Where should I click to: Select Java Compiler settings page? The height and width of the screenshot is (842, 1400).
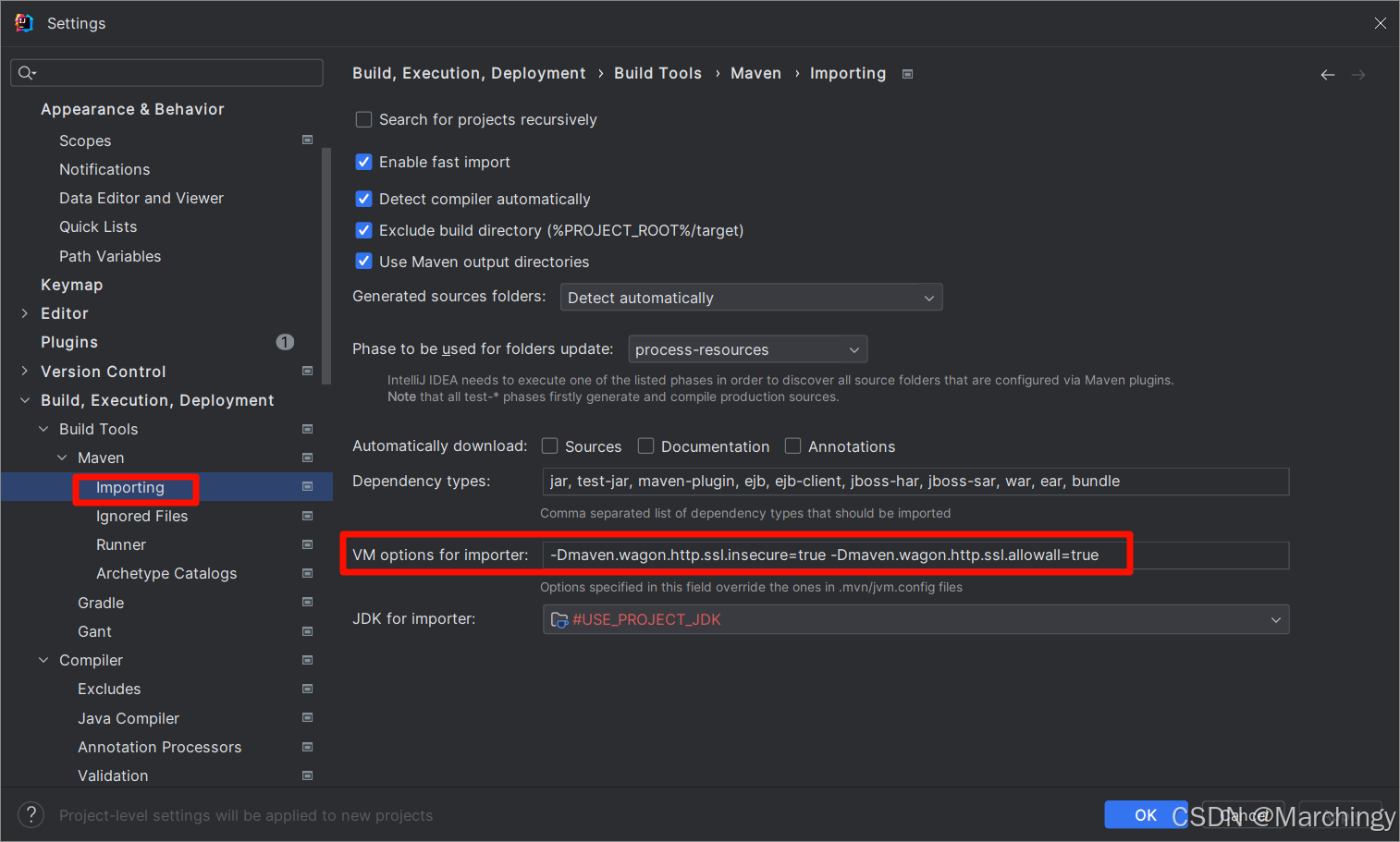click(x=129, y=718)
